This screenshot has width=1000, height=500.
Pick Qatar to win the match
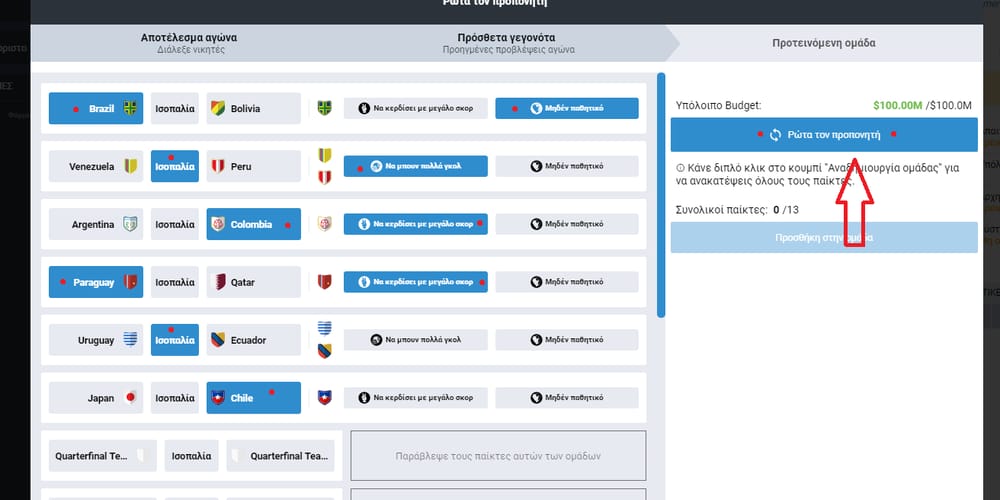click(253, 282)
